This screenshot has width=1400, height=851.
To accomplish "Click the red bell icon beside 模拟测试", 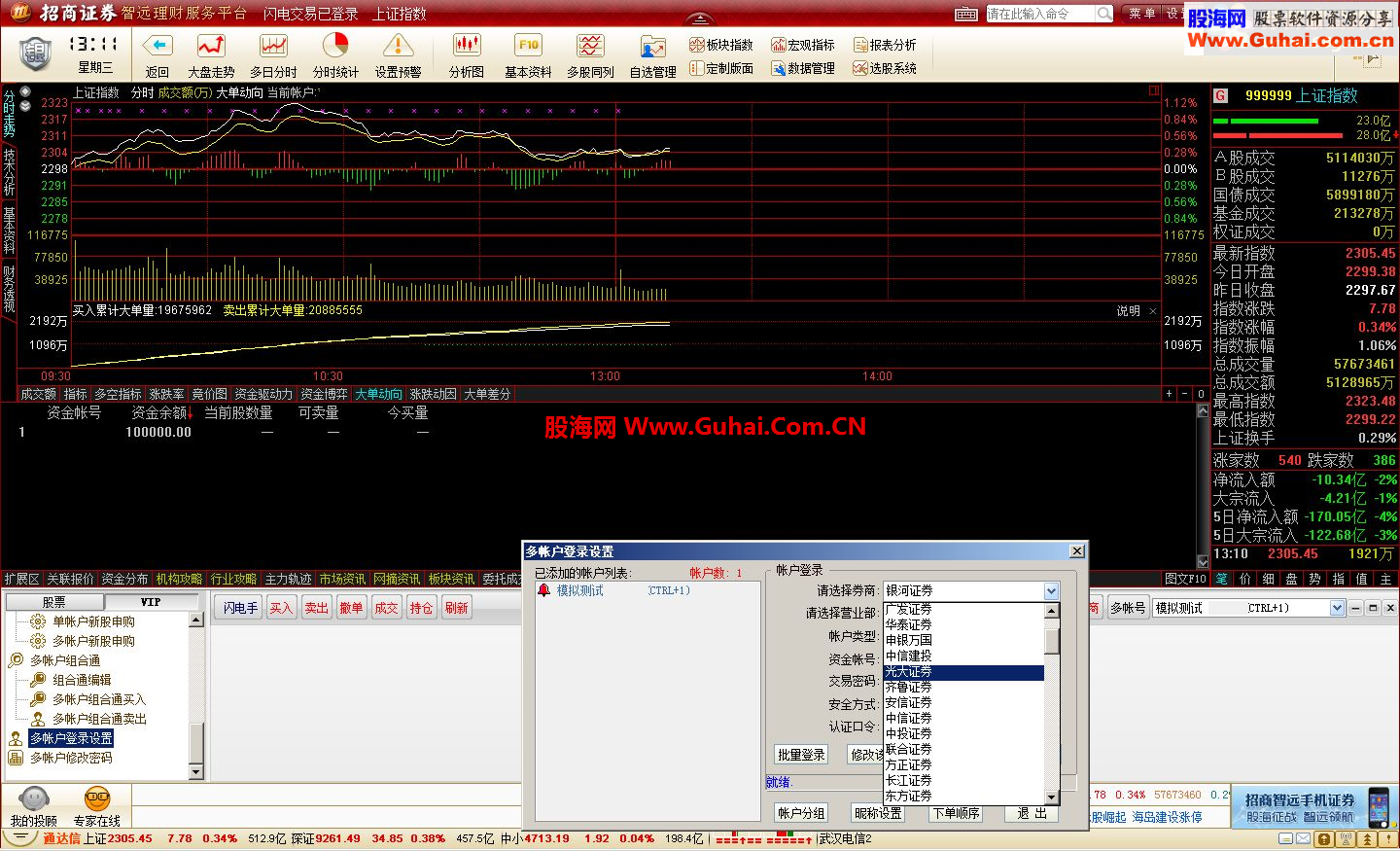I will click(543, 590).
